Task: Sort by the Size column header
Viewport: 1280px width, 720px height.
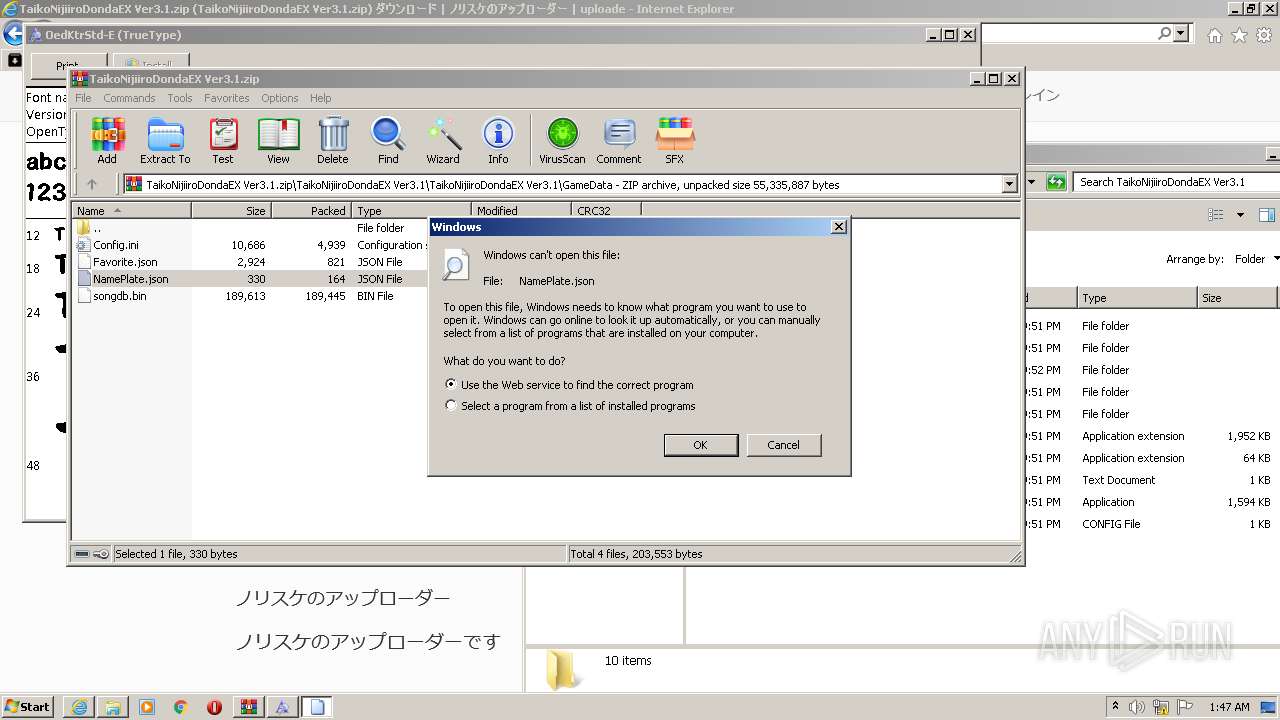Action: tap(231, 211)
